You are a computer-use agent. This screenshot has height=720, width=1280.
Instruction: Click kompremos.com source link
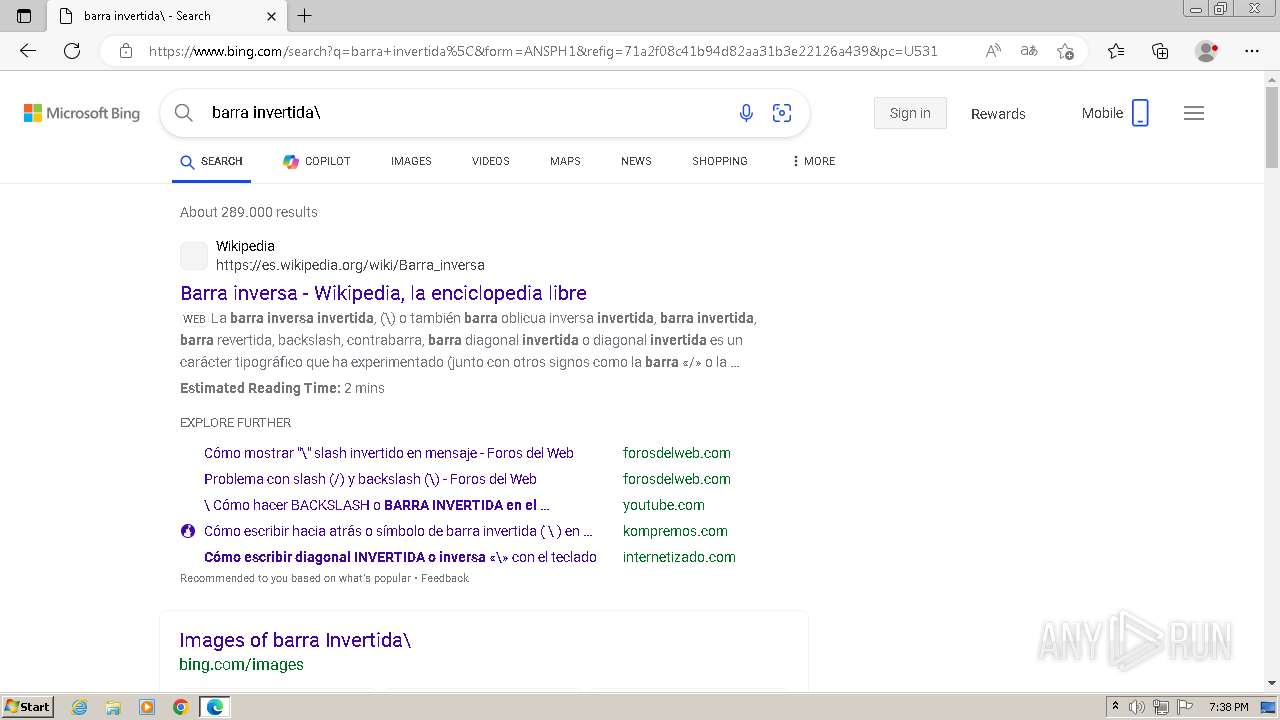pos(675,531)
